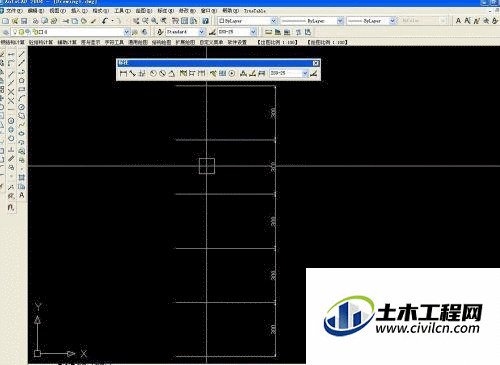Click the 软件设置 toolbar button

pyautogui.click(x=237, y=42)
